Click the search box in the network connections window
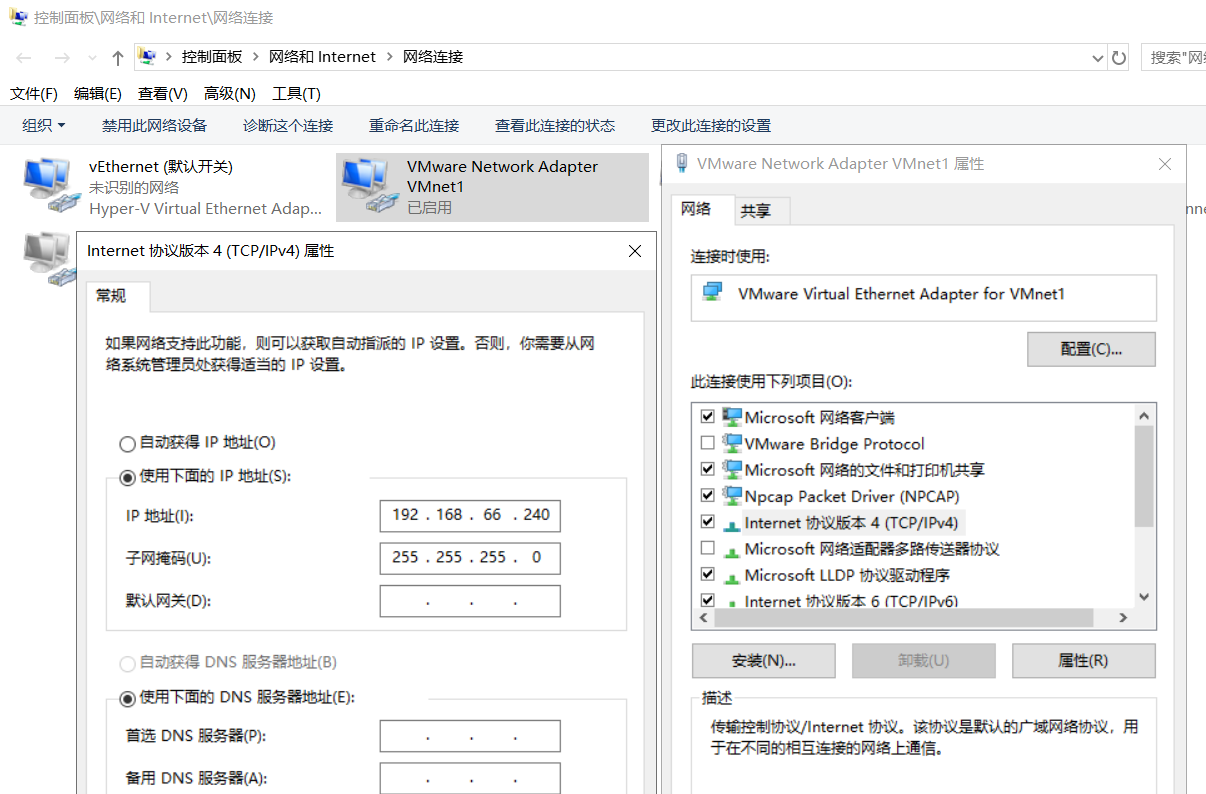The height and width of the screenshot is (794, 1206). coord(1174,57)
